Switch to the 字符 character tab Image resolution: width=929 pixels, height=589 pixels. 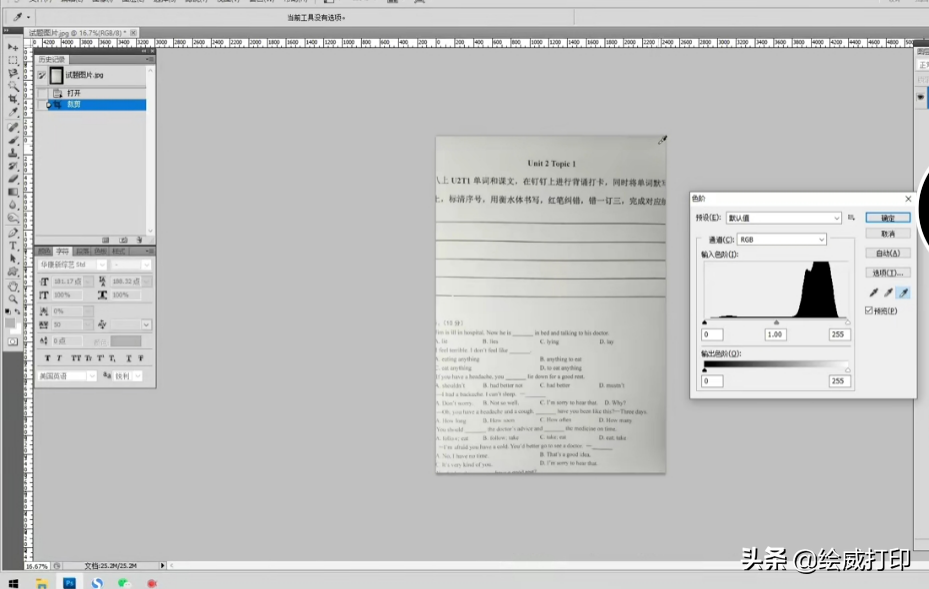pyautogui.click(x=62, y=252)
